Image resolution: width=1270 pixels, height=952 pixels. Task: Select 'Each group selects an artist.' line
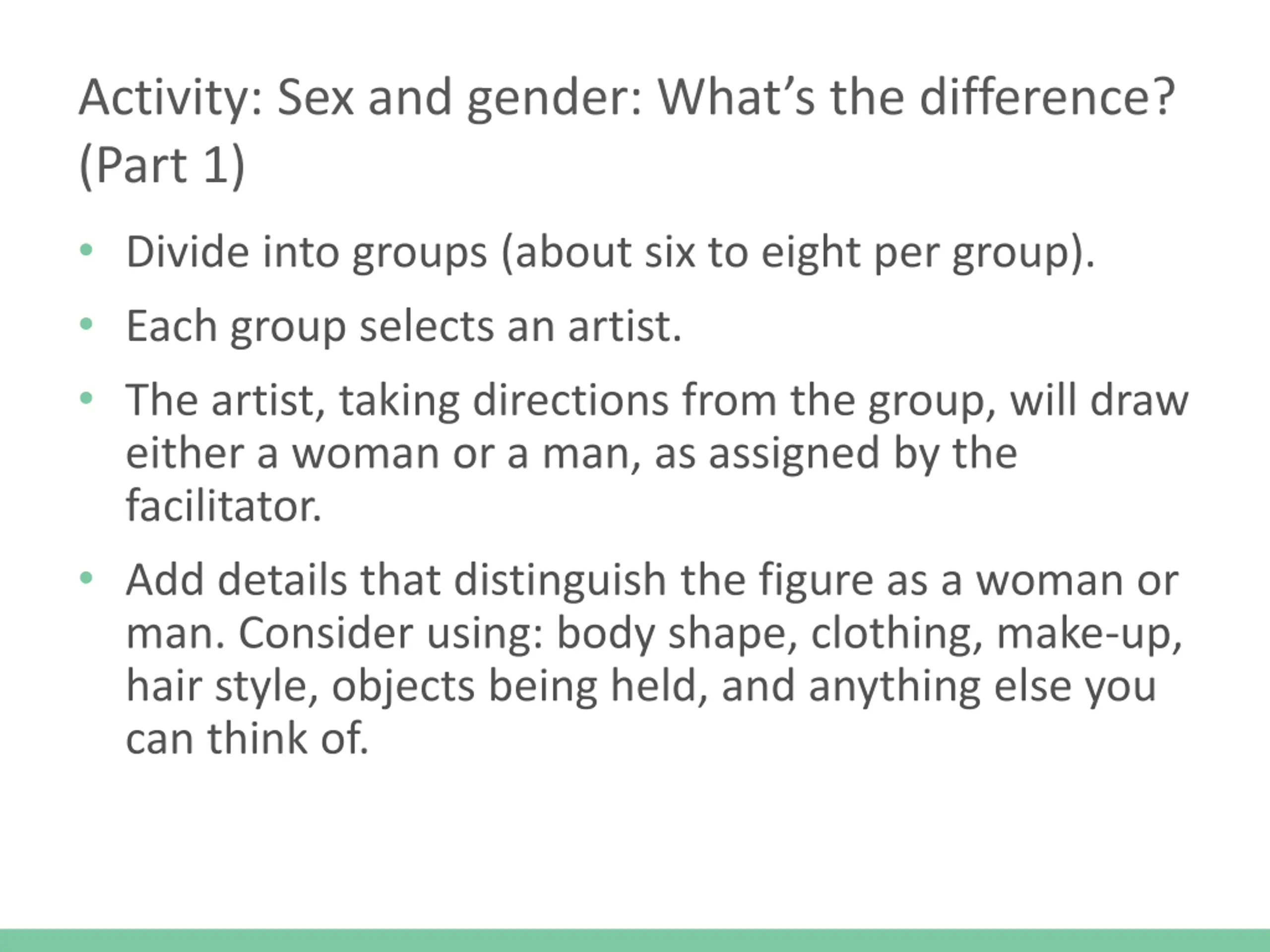tap(404, 327)
